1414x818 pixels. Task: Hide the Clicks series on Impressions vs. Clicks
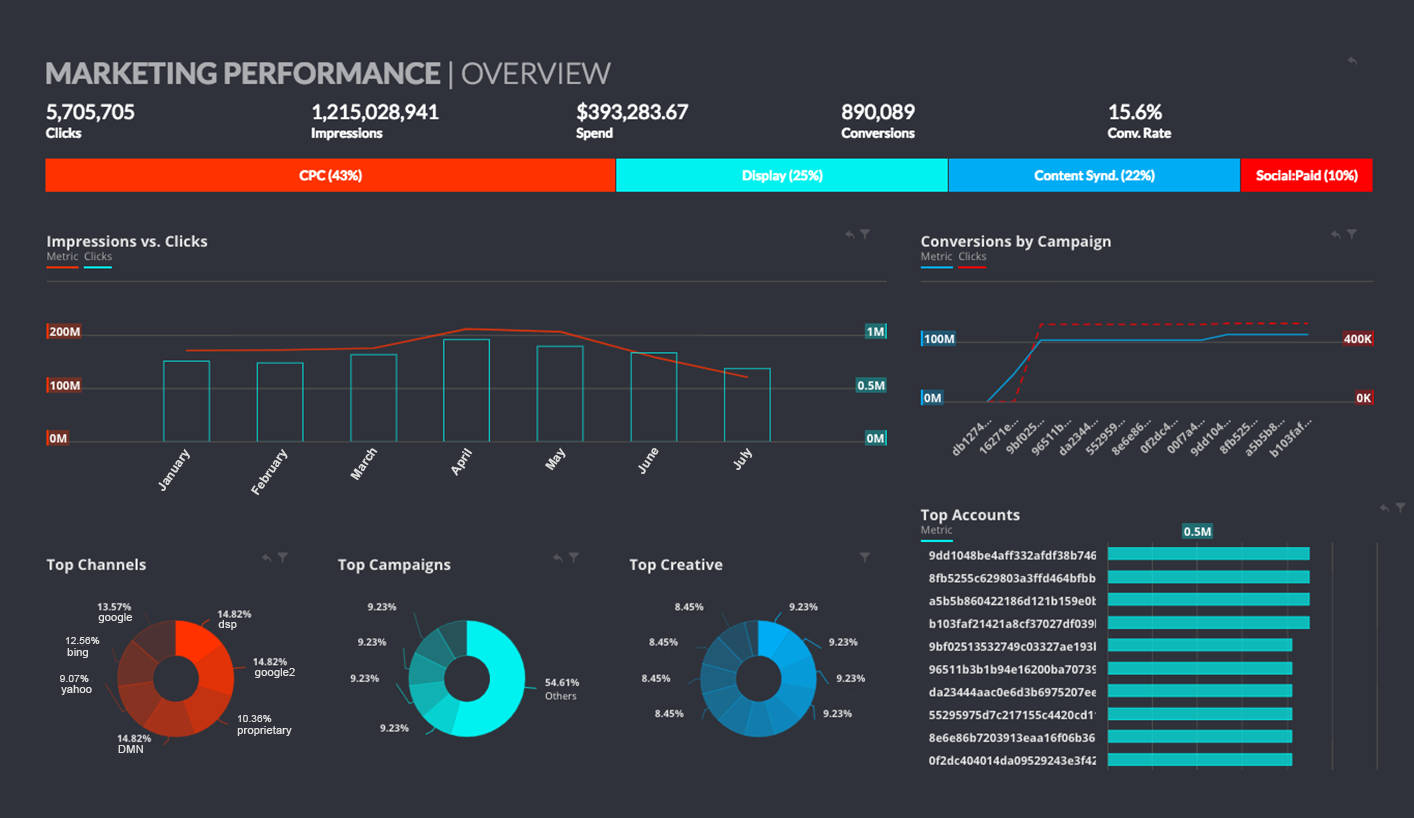tap(97, 256)
